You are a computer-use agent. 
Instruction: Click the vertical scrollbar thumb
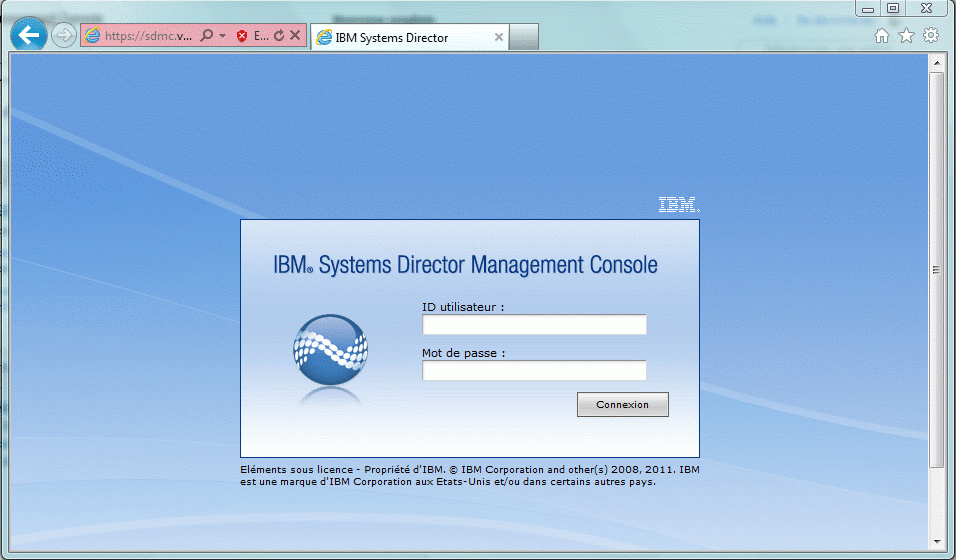click(936, 270)
